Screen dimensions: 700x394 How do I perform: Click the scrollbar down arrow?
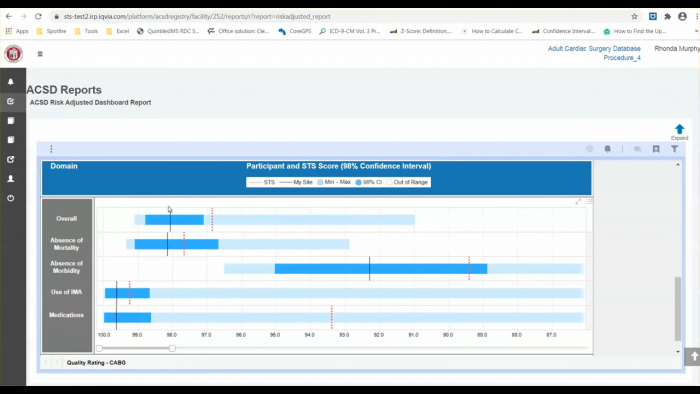[678, 352]
